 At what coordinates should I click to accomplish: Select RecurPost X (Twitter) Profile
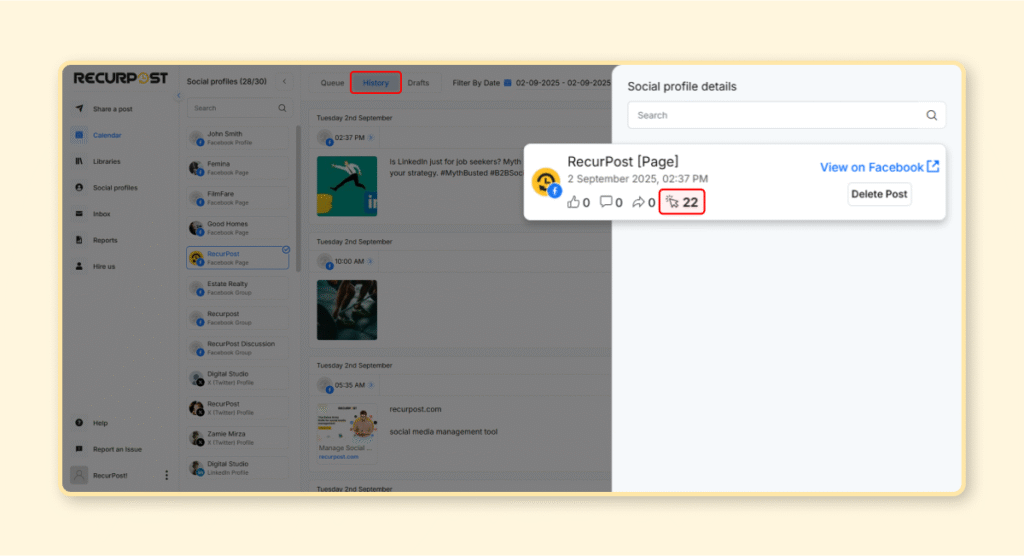[x=238, y=408]
